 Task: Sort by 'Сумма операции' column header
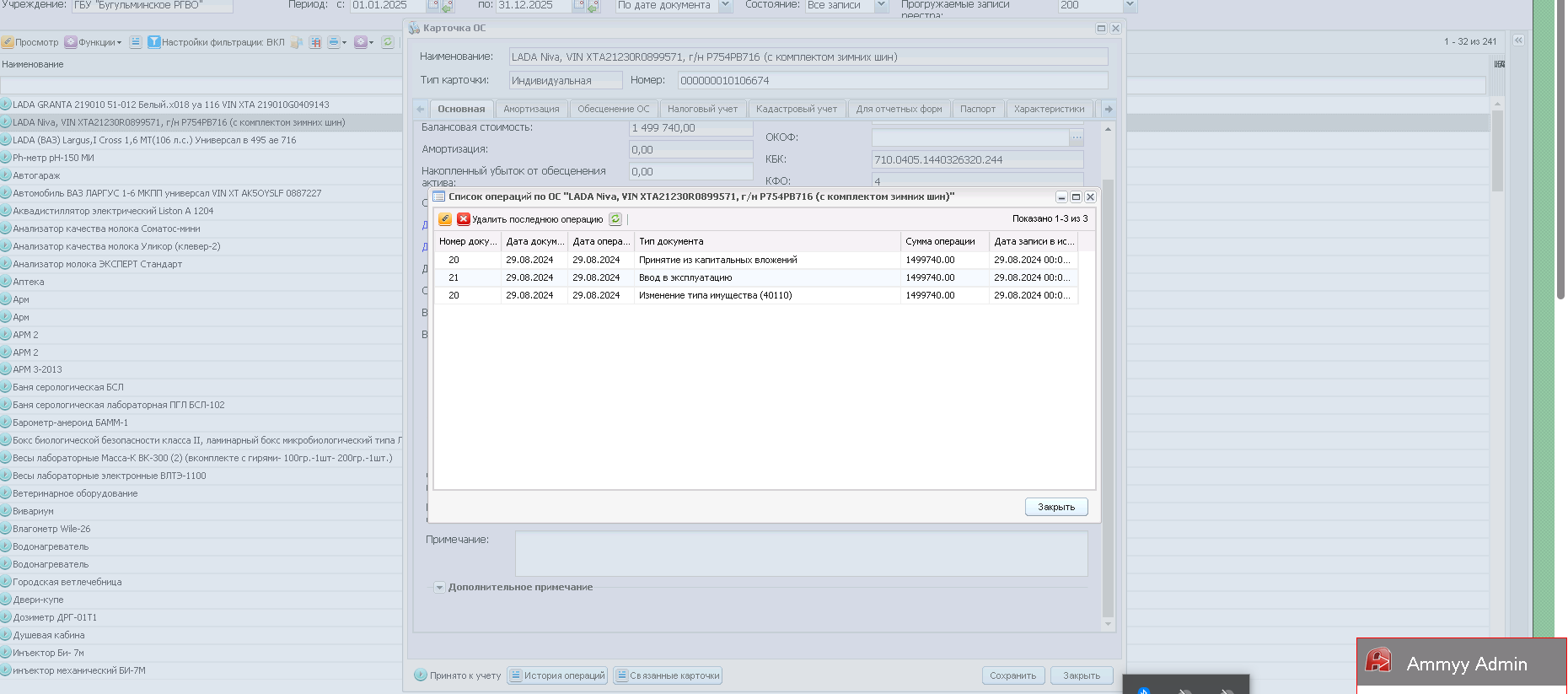click(944, 241)
